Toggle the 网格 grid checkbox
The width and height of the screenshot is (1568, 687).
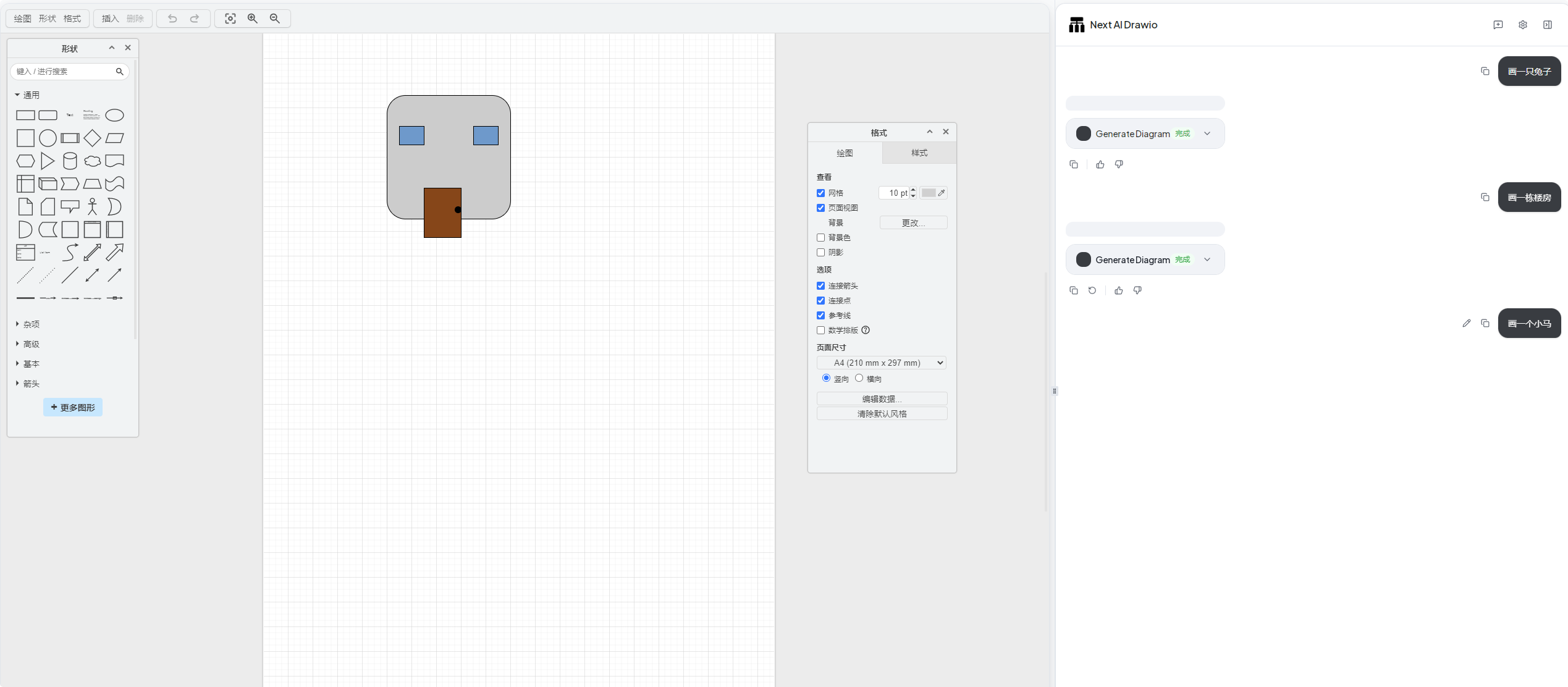(820, 193)
